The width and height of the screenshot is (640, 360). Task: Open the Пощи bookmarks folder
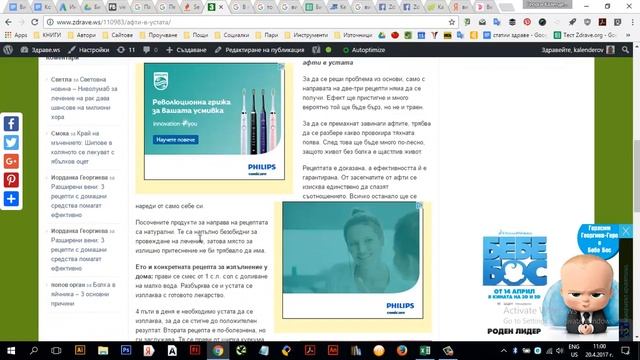[196, 36]
